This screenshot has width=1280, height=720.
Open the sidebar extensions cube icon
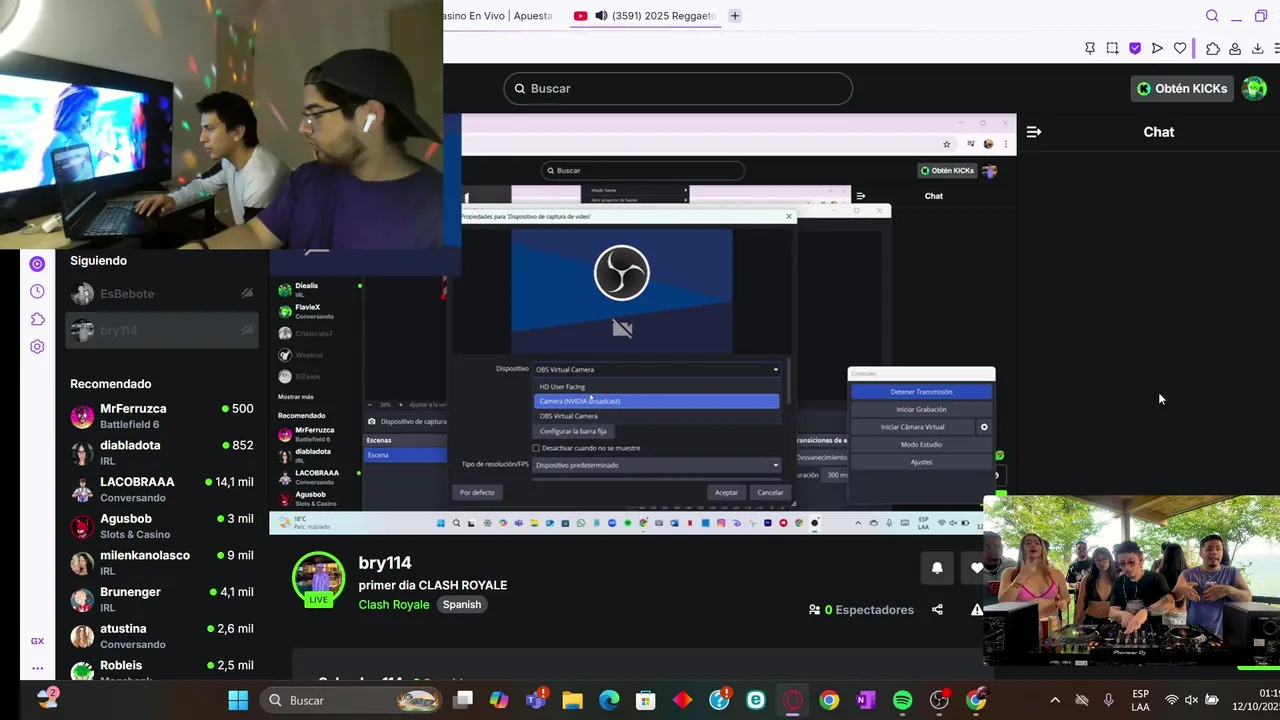(x=37, y=319)
